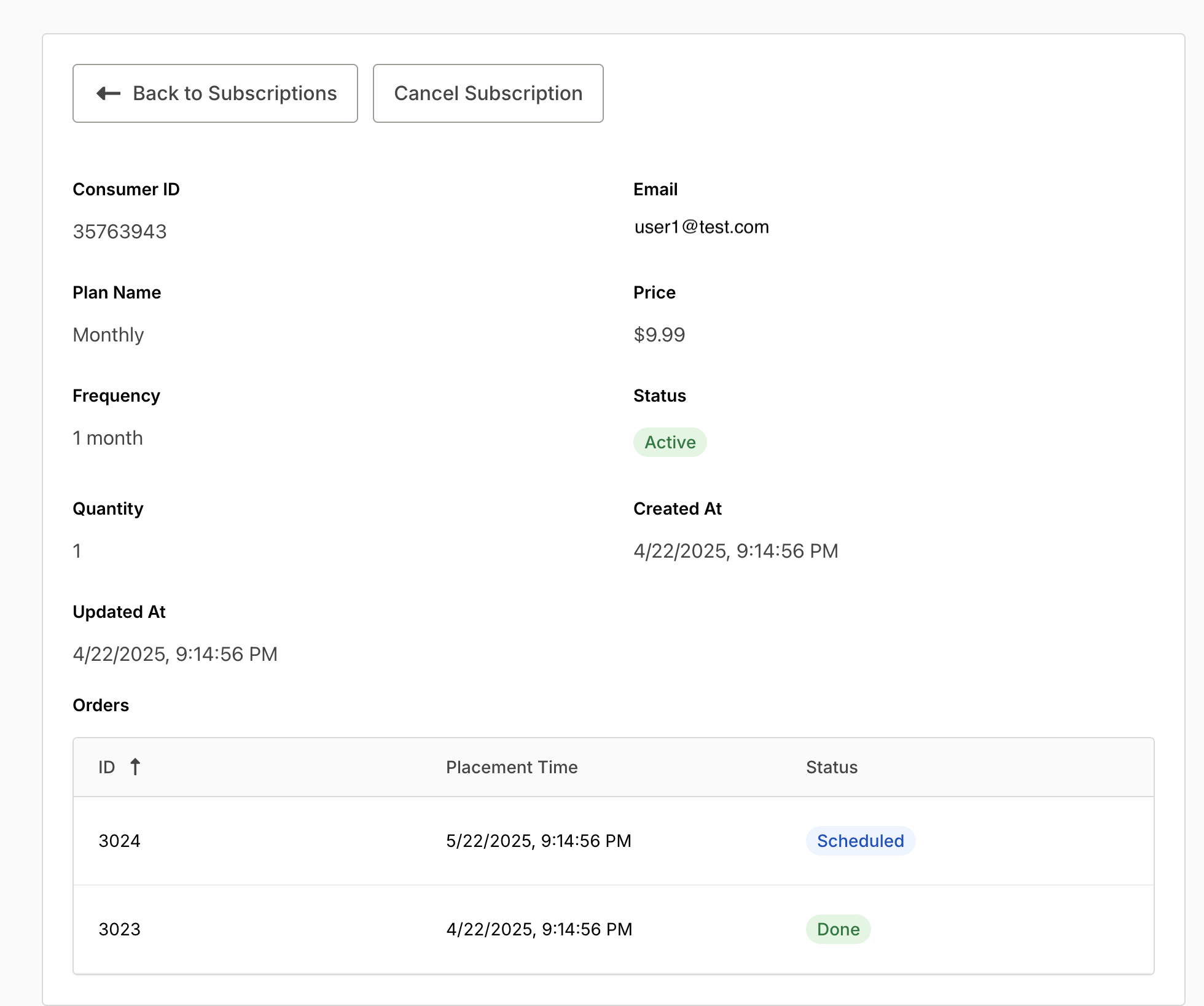This screenshot has height=1006, width=1204.
Task: Select the email user1@test.com
Action: 702,227
